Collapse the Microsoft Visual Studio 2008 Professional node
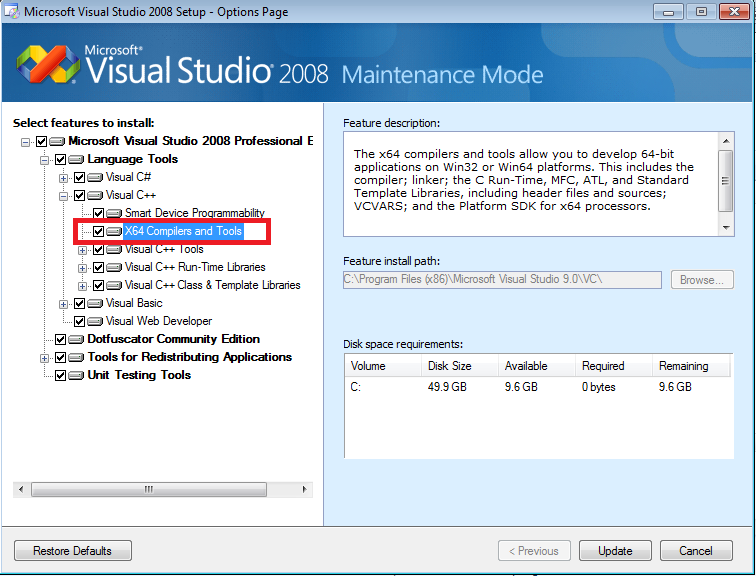The image size is (756, 576). click(26, 142)
